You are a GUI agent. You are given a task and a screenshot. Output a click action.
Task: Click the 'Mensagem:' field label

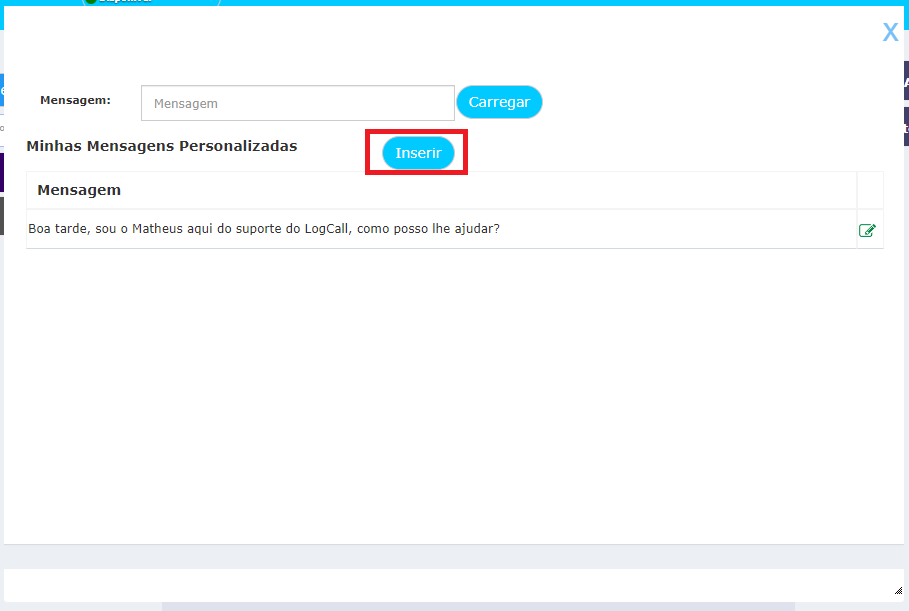pos(75,100)
